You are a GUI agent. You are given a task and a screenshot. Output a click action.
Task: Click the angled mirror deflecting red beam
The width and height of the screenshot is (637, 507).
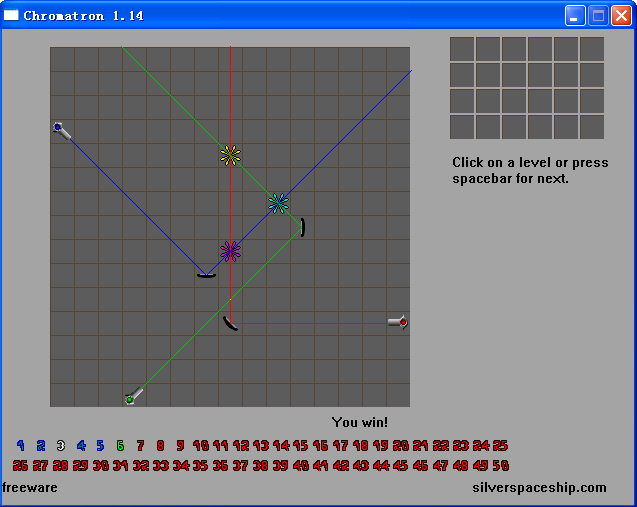coord(230,323)
